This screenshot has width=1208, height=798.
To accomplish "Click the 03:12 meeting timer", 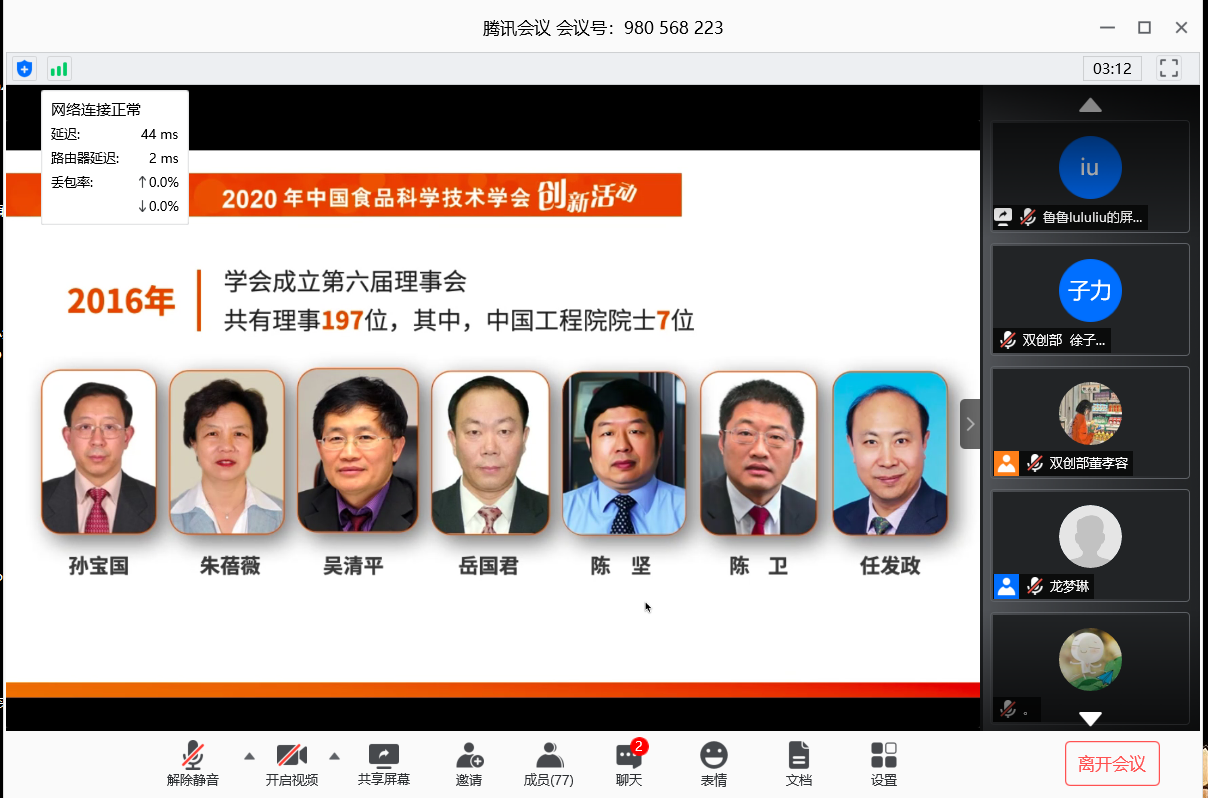I will point(1112,68).
